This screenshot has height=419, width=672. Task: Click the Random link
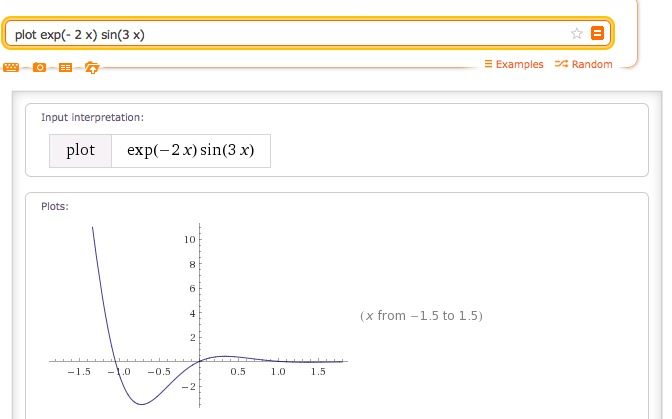(592, 64)
